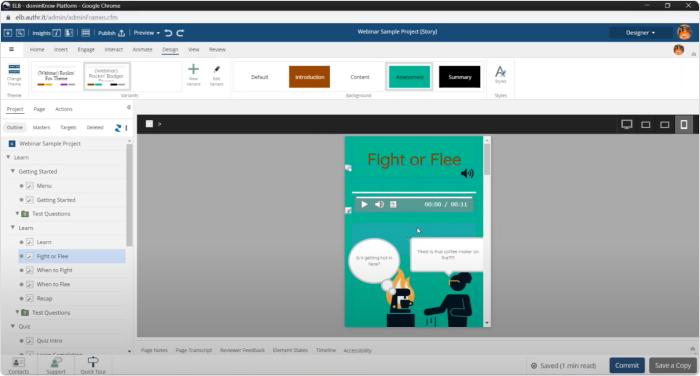Open the Timeline panel

pos(326,351)
